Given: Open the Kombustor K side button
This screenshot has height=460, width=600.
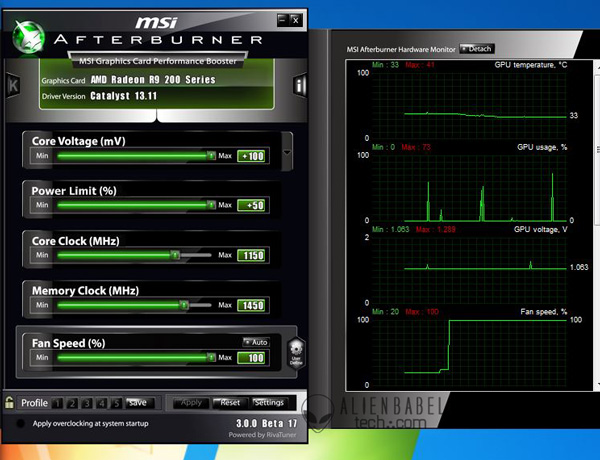Looking at the screenshot, I should pos(13,85).
